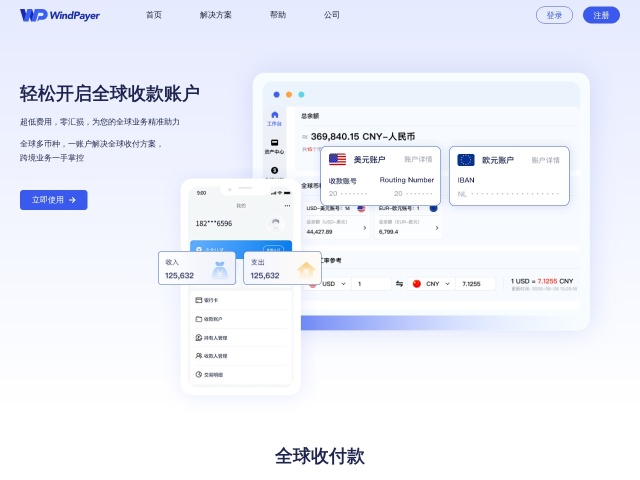The height and width of the screenshot is (480, 640).
Task: Select the 工作台 home icon in sidebar
Action: tap(274, 115)
